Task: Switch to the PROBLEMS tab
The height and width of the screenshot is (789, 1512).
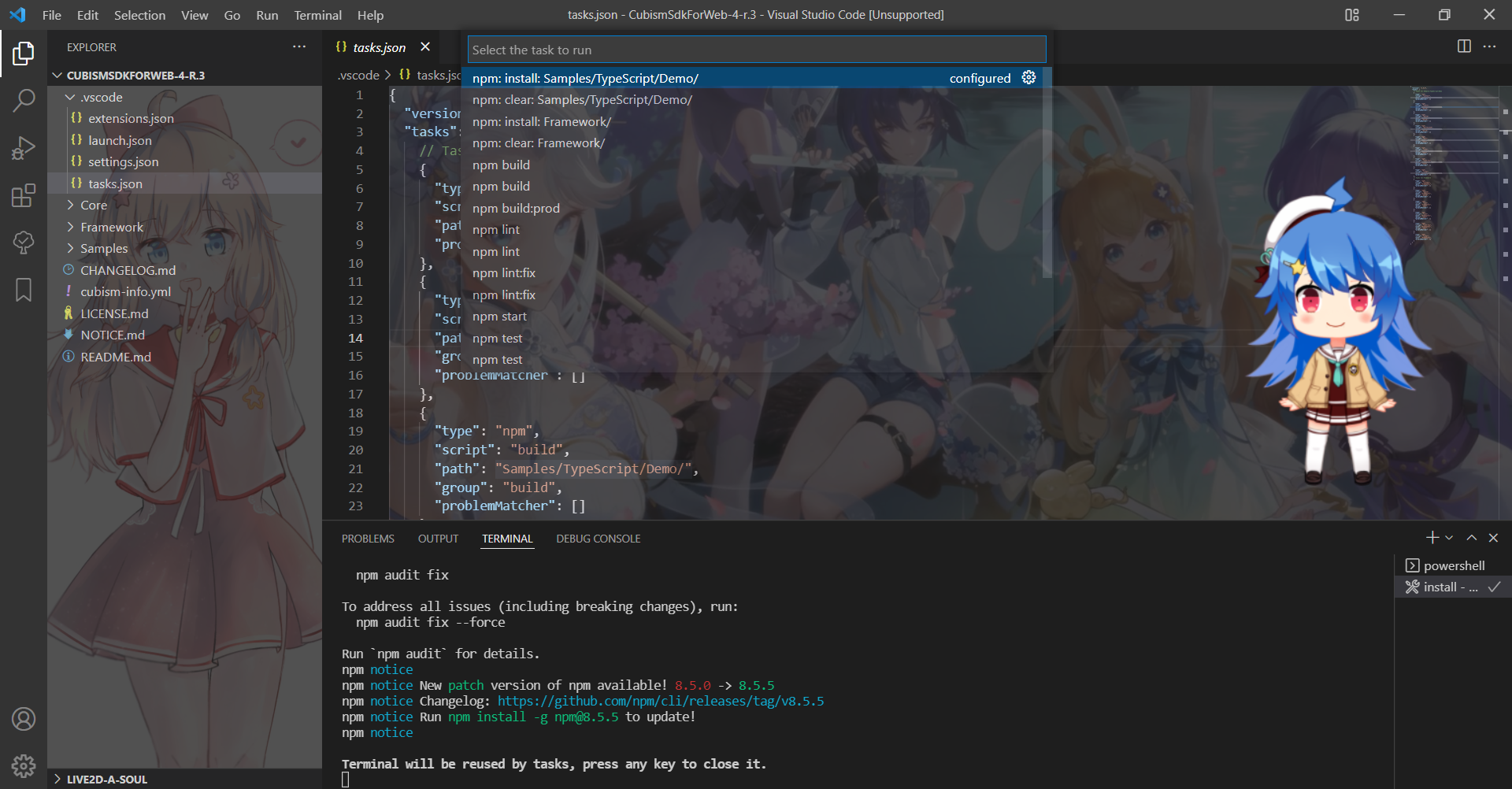Action: point(368,539)
